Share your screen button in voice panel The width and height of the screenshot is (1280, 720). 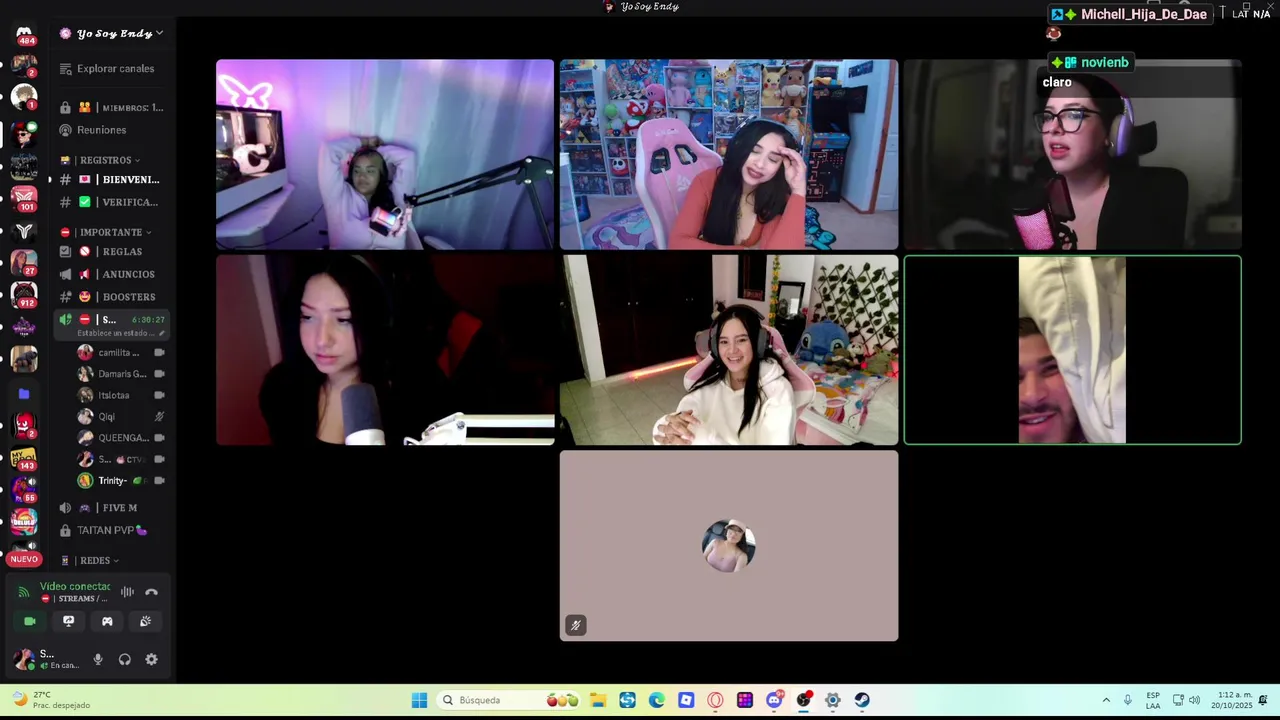(x=68, y=621)
